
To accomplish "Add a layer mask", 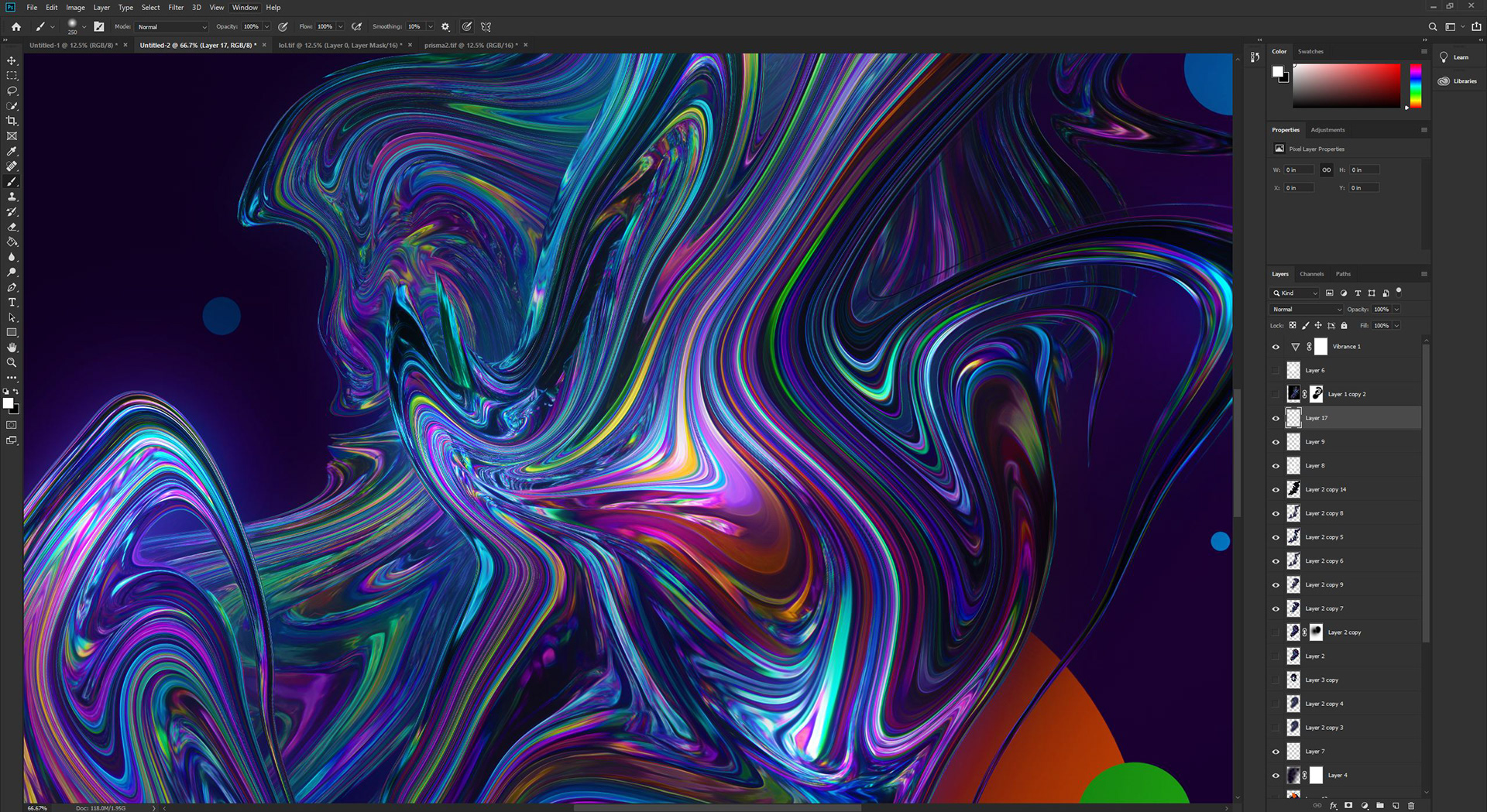I will [1348, 805].
